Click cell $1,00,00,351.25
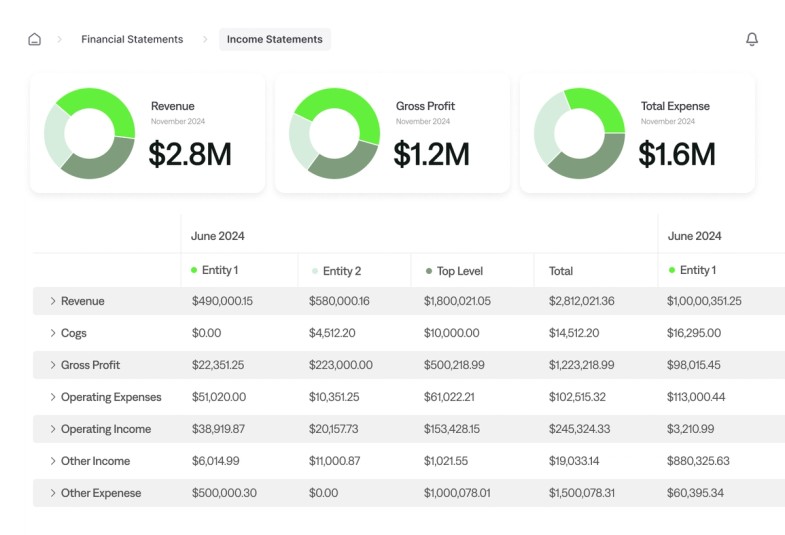This screenshot has width=785, height=535. coord(704,301)
